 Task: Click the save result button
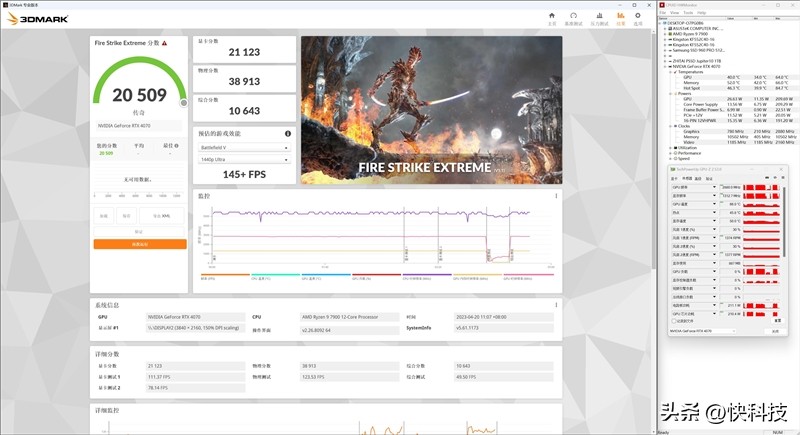(x=127, y=216)
